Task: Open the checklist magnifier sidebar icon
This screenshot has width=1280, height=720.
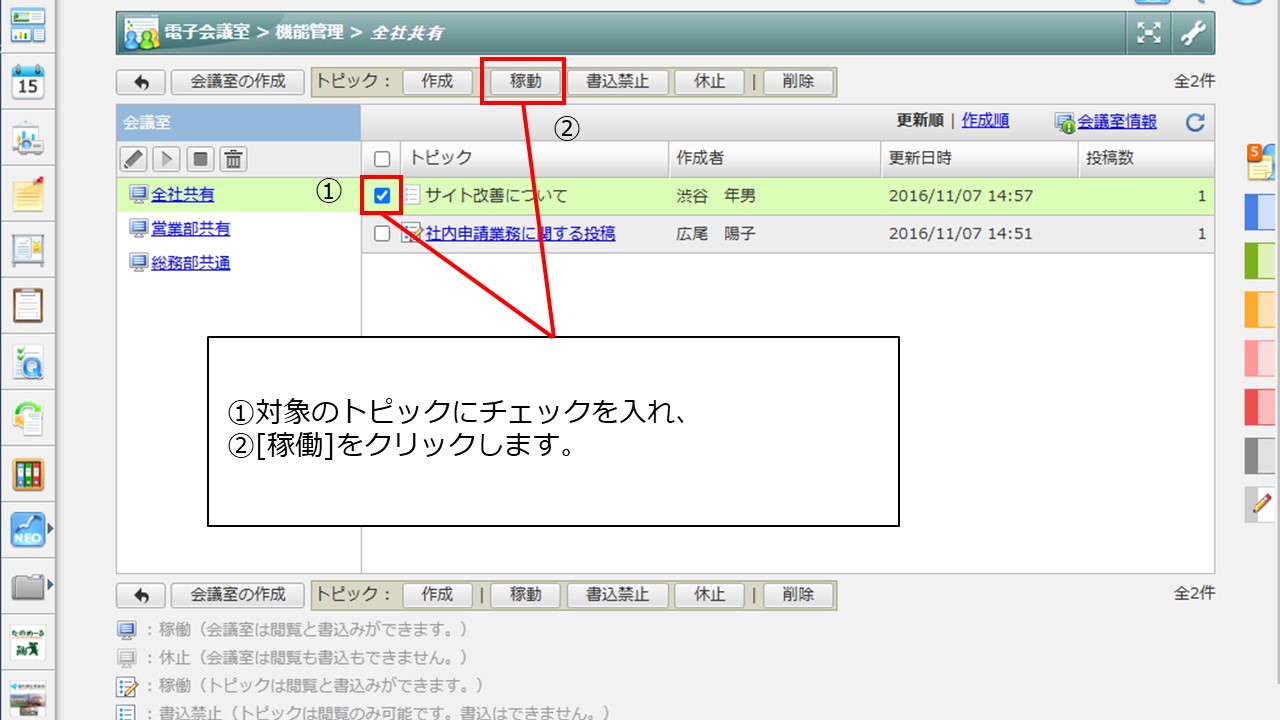Action: point(28,362)
